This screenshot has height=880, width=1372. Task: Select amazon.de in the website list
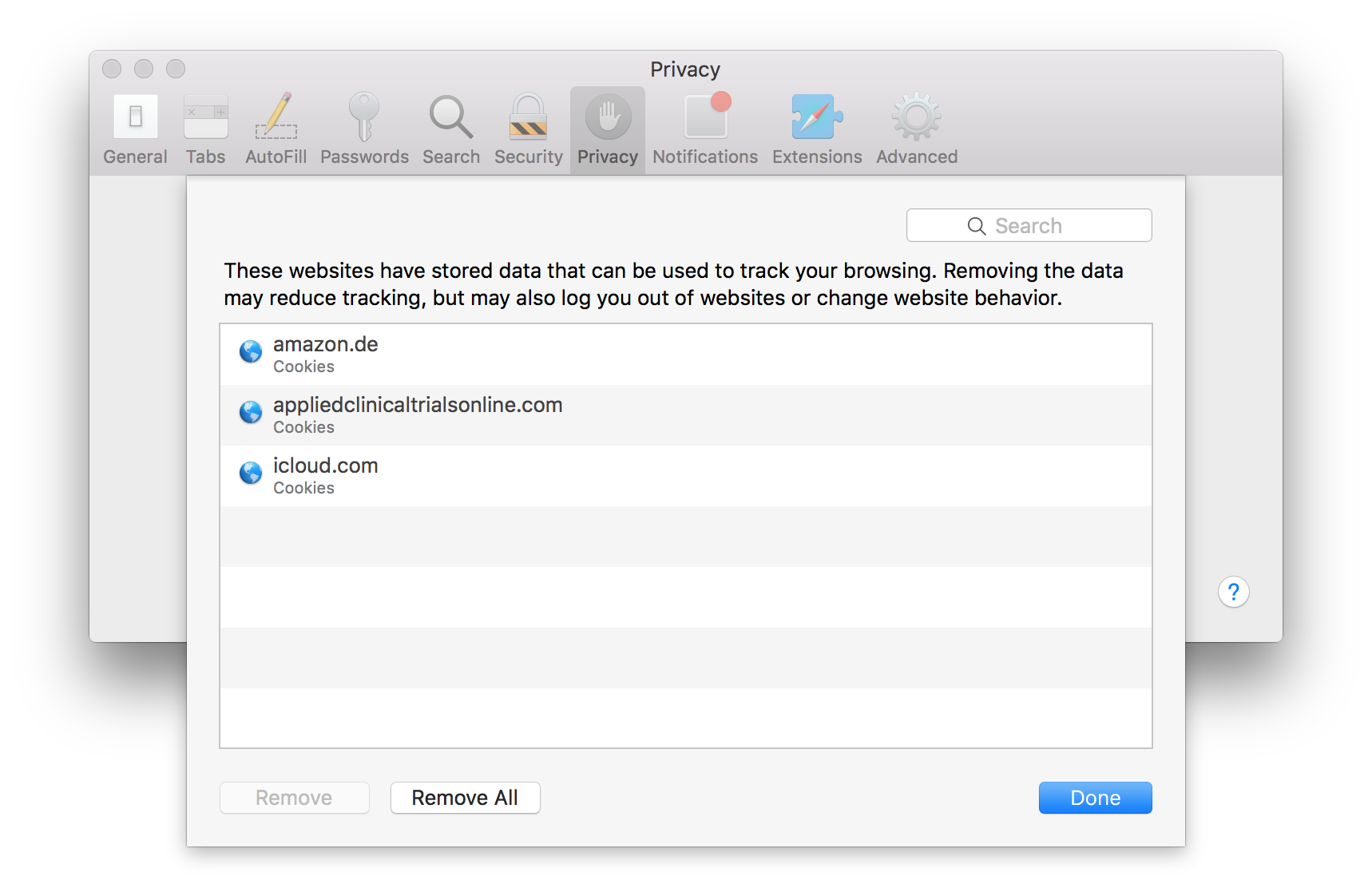(x=685, y=355)
